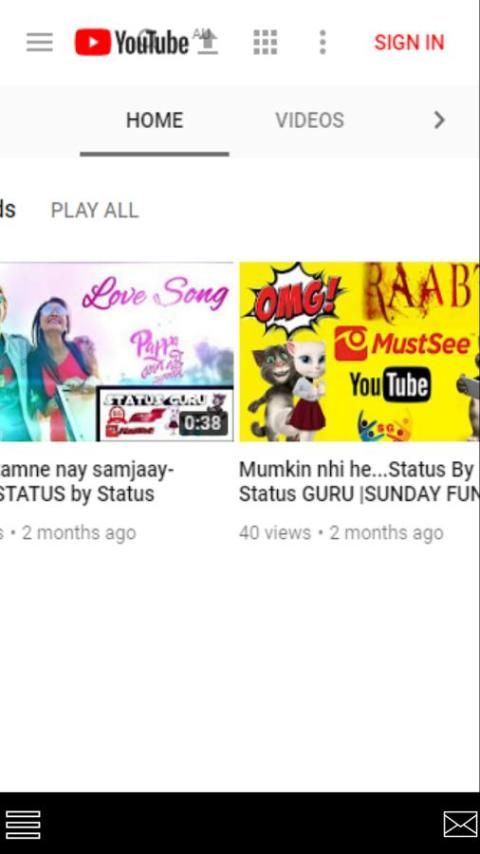The height and width of the screenshot is (854, 480).
Task: Click the MustSee logo on thumbnail
Action: pos(403,344)
